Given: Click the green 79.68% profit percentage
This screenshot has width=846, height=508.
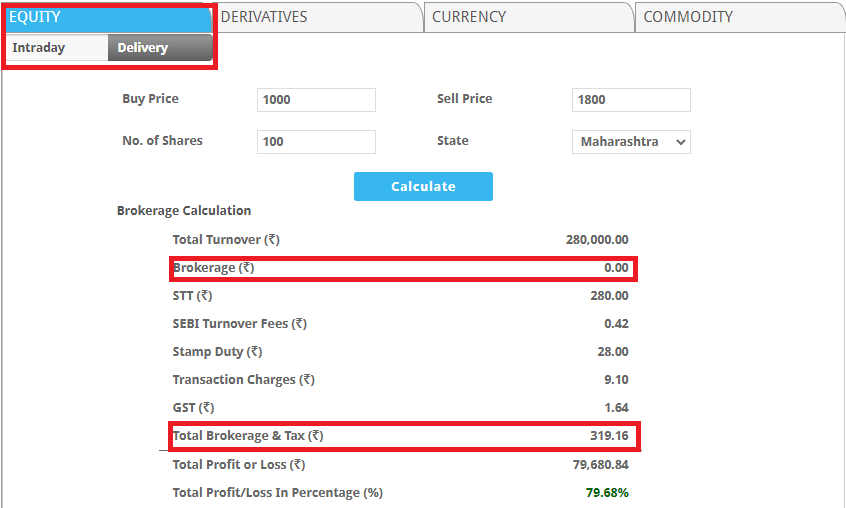Looking at the screenshot, I should pyautogui.click(x=608, y=493).
